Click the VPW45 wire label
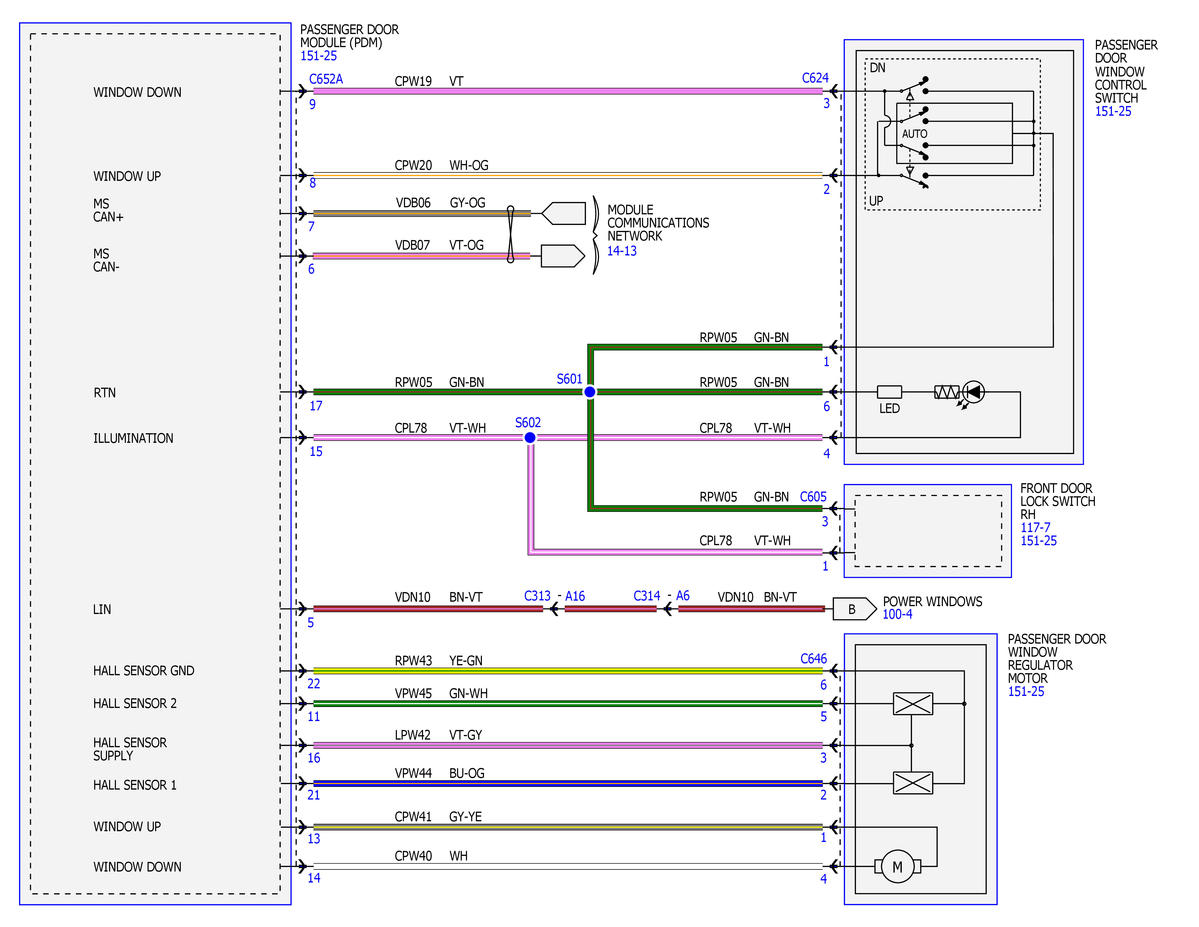 point(413,694)
